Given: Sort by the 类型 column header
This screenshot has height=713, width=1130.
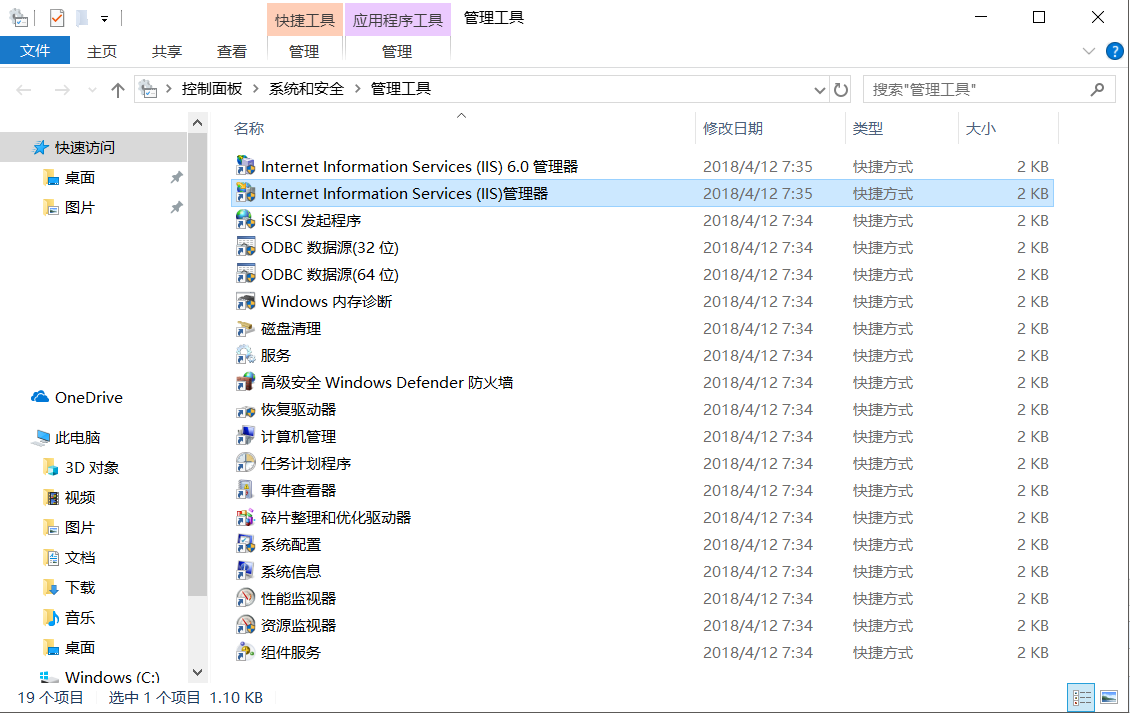Looking at the screenshot, I should click(868, 128).
